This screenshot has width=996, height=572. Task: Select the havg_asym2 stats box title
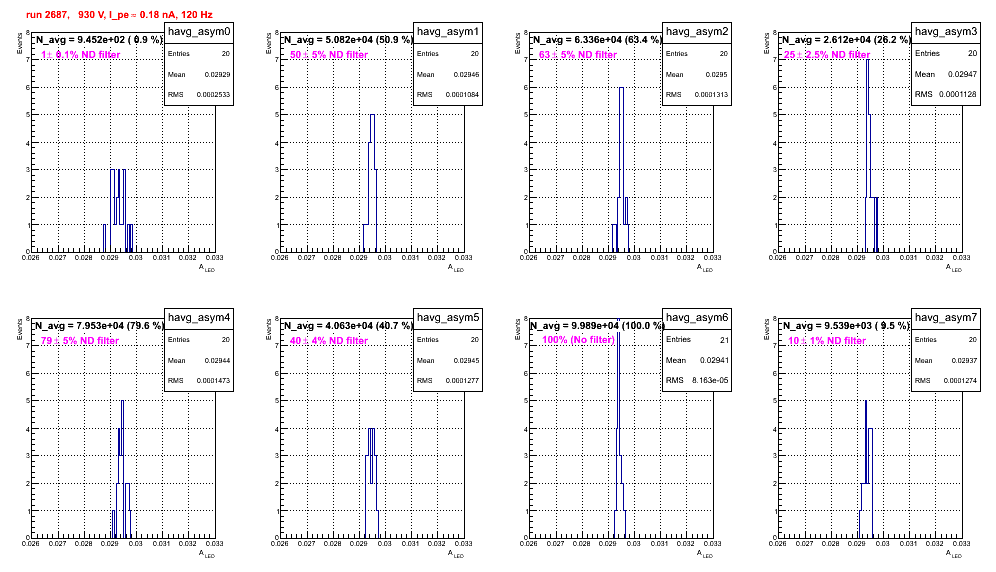tap(697, 32)
